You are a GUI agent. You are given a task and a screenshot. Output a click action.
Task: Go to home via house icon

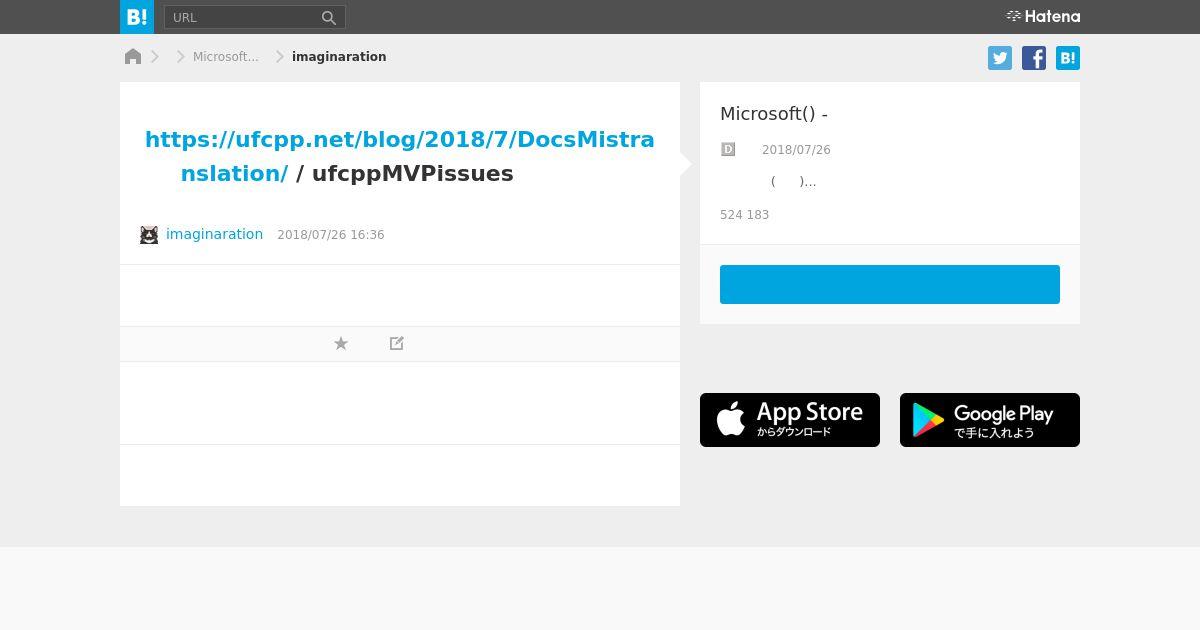[x=133, y=56]
